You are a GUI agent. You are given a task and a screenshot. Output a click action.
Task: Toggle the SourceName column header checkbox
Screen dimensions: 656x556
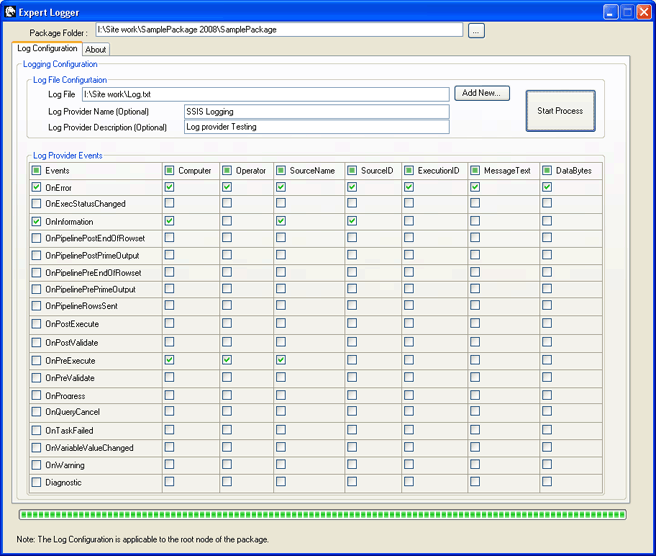(282, 171)
